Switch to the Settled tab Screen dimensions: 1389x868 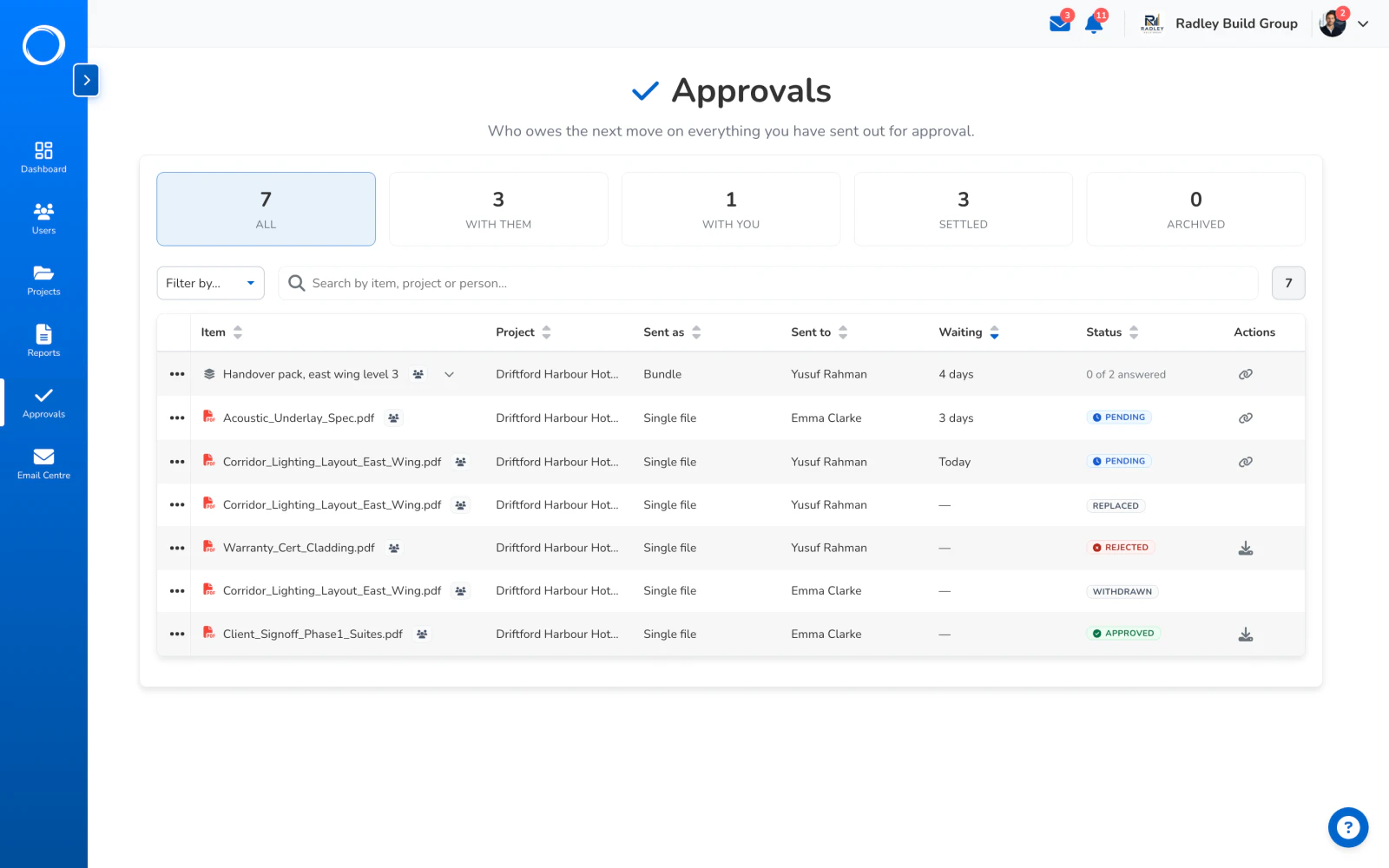tap(964, 209)
